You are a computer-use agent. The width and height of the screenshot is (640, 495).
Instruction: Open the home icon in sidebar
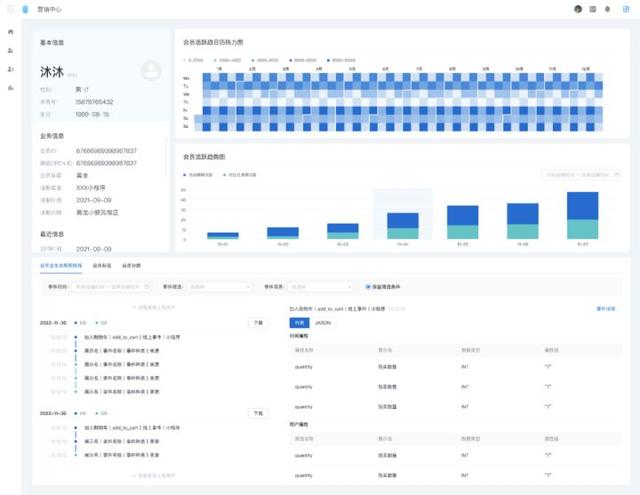pyautogui.click(x=11, y=32)
